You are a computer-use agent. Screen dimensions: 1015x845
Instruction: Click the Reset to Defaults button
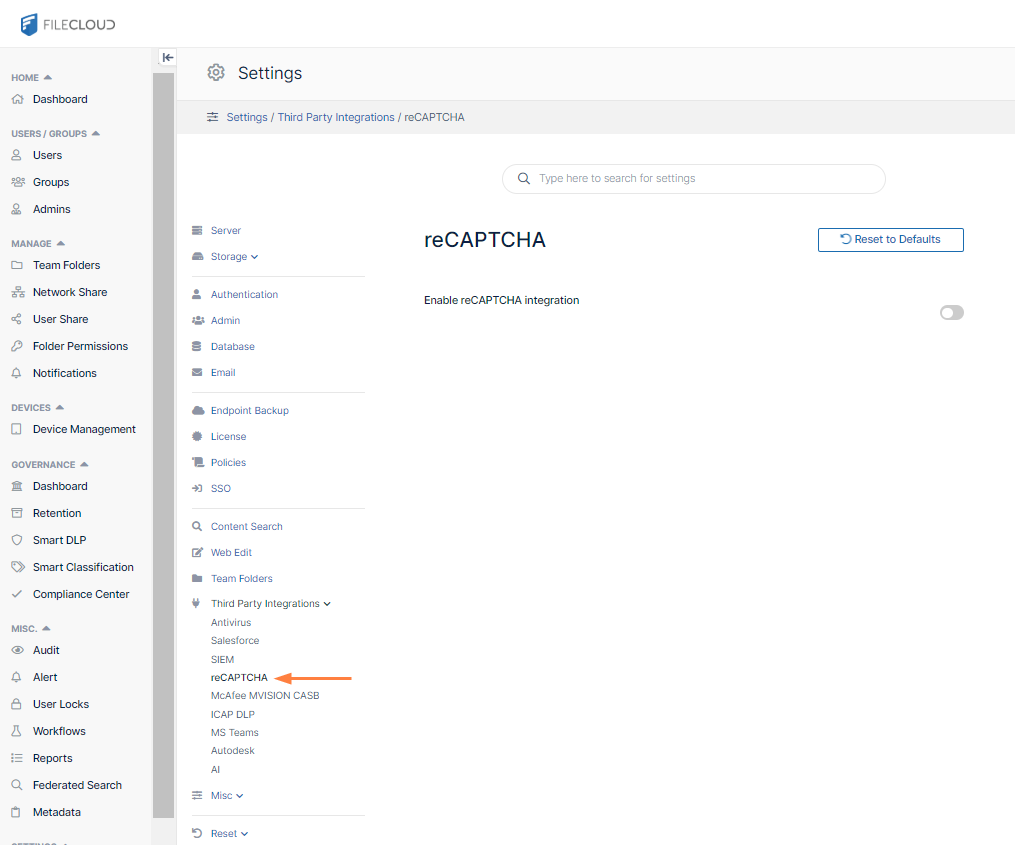click(x=891, y=240)
